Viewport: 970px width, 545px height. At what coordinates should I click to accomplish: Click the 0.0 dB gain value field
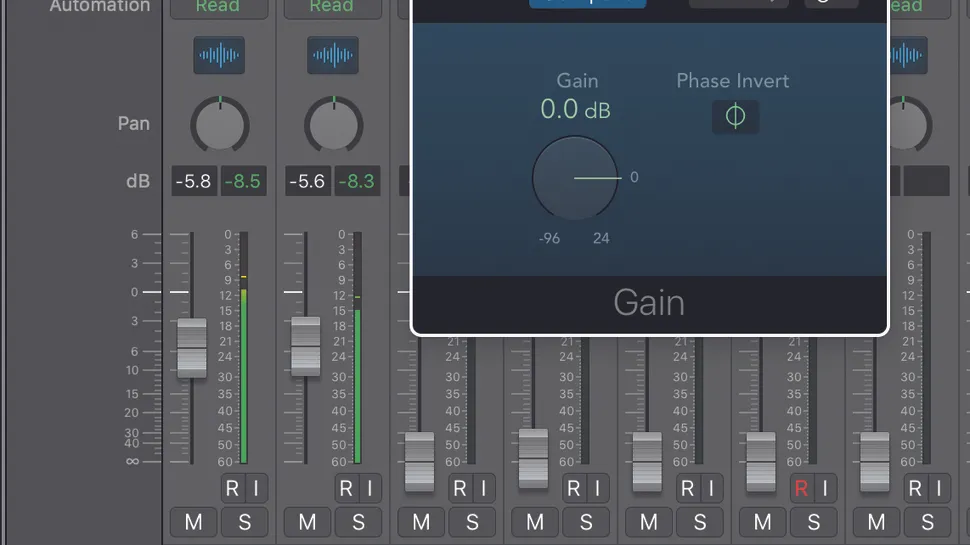pos(575,110)
